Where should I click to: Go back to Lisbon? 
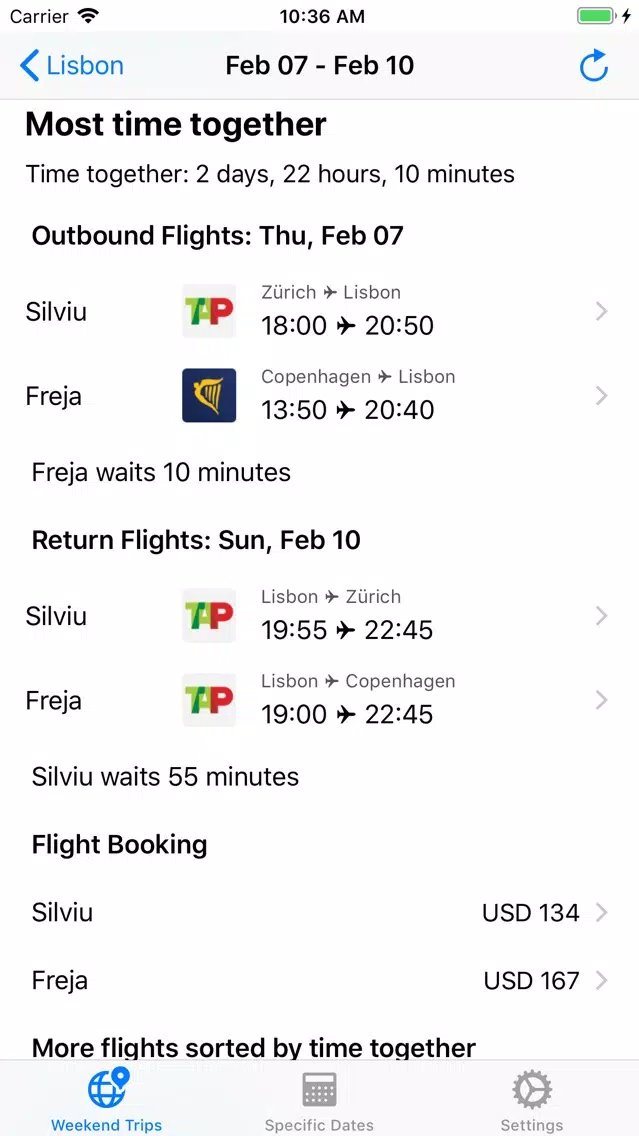tap(72, 66)
